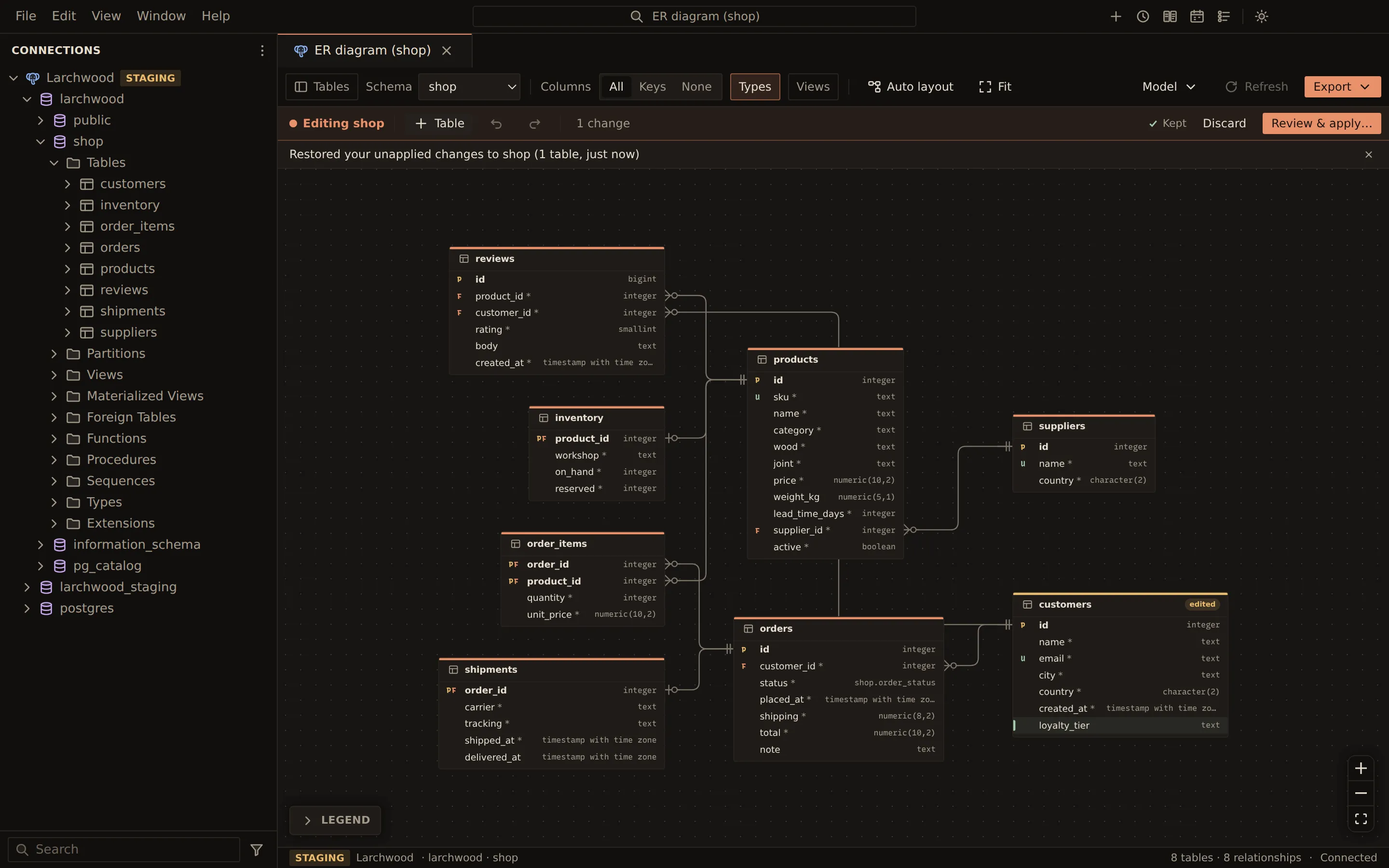Click the Larchwood PostgreSQL connection icon
Screen dimensions: 1389x868
click(x=33, y=78)
